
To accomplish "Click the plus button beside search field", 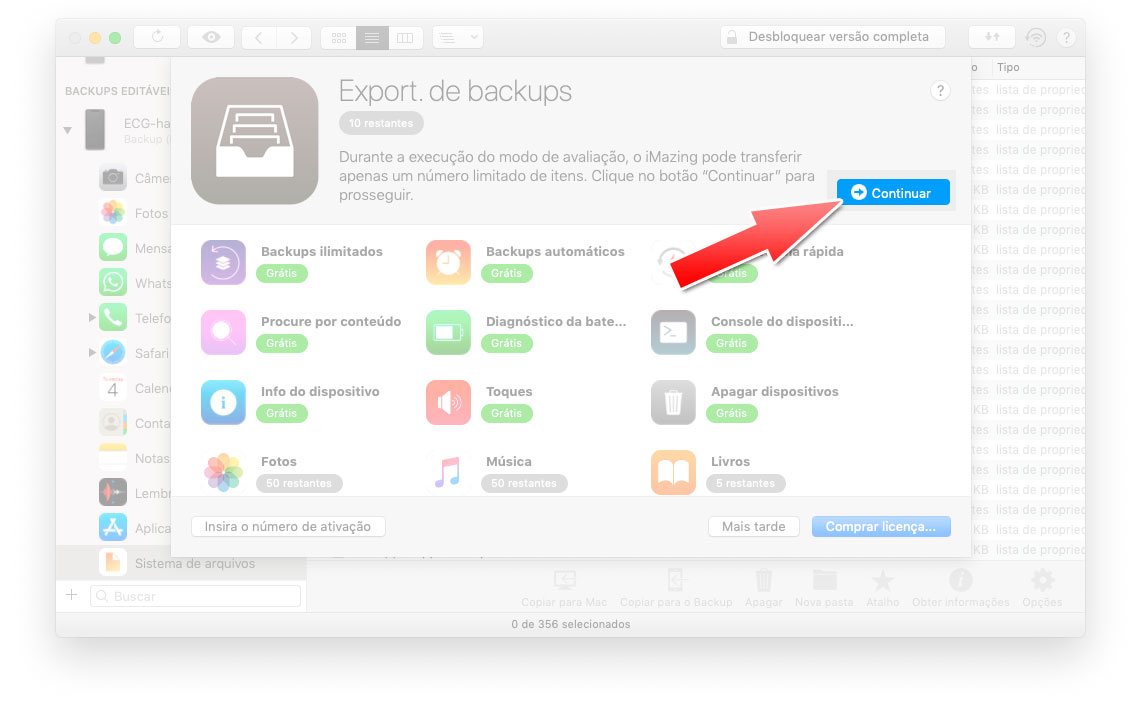I will click(x=72, y=595).
